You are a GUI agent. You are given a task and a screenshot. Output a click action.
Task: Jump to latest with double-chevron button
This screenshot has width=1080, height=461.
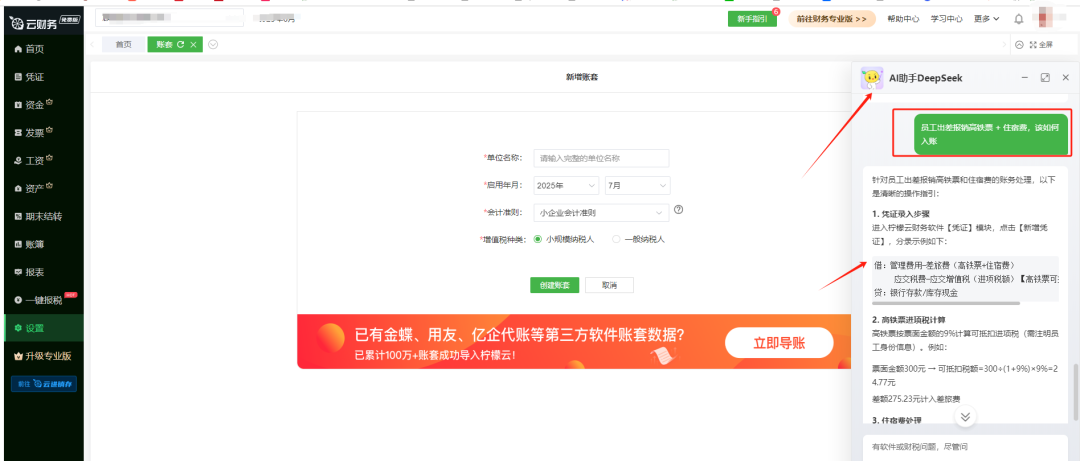(x=965, y=416)
